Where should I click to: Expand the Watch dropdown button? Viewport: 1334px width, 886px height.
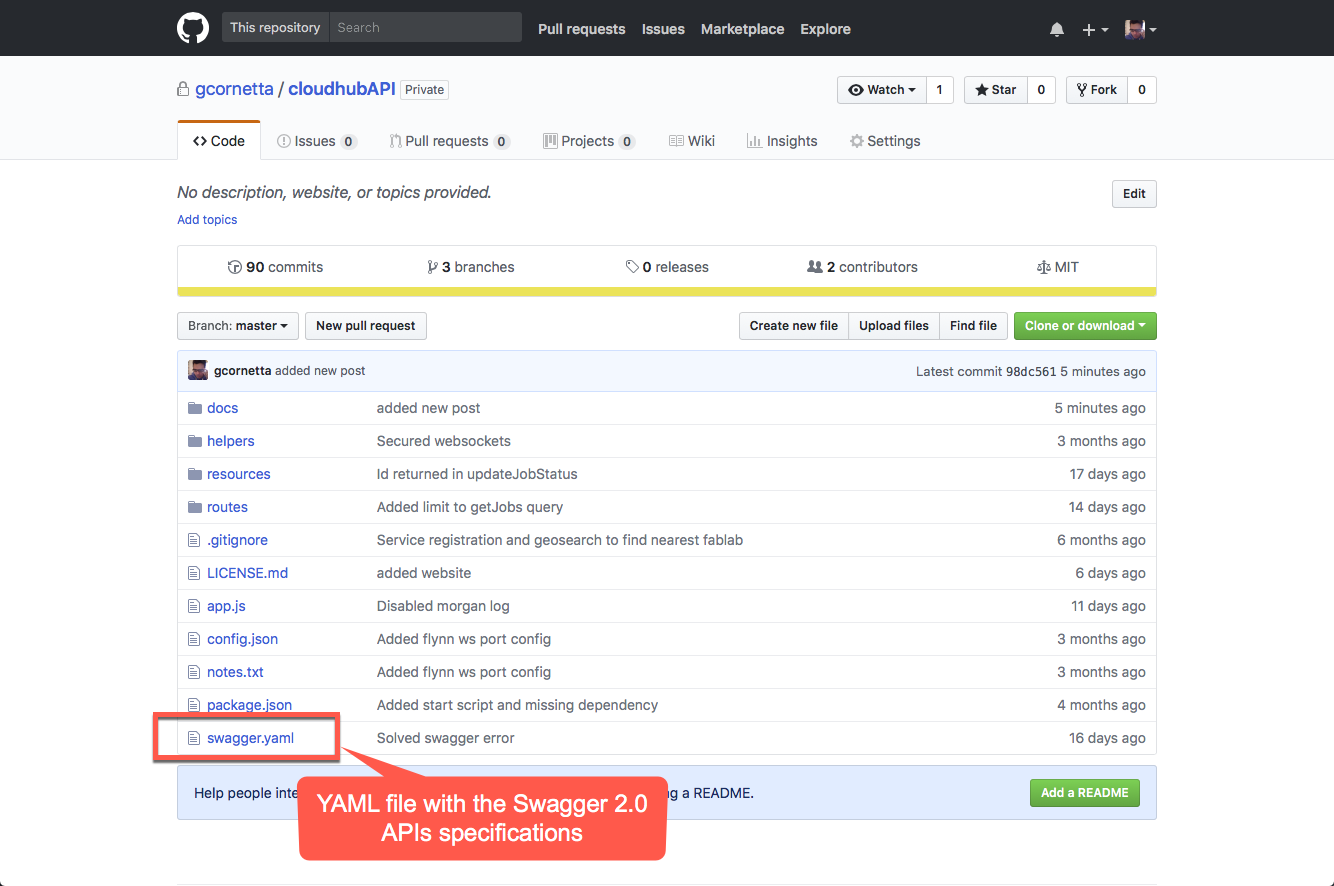coord(882,90)
